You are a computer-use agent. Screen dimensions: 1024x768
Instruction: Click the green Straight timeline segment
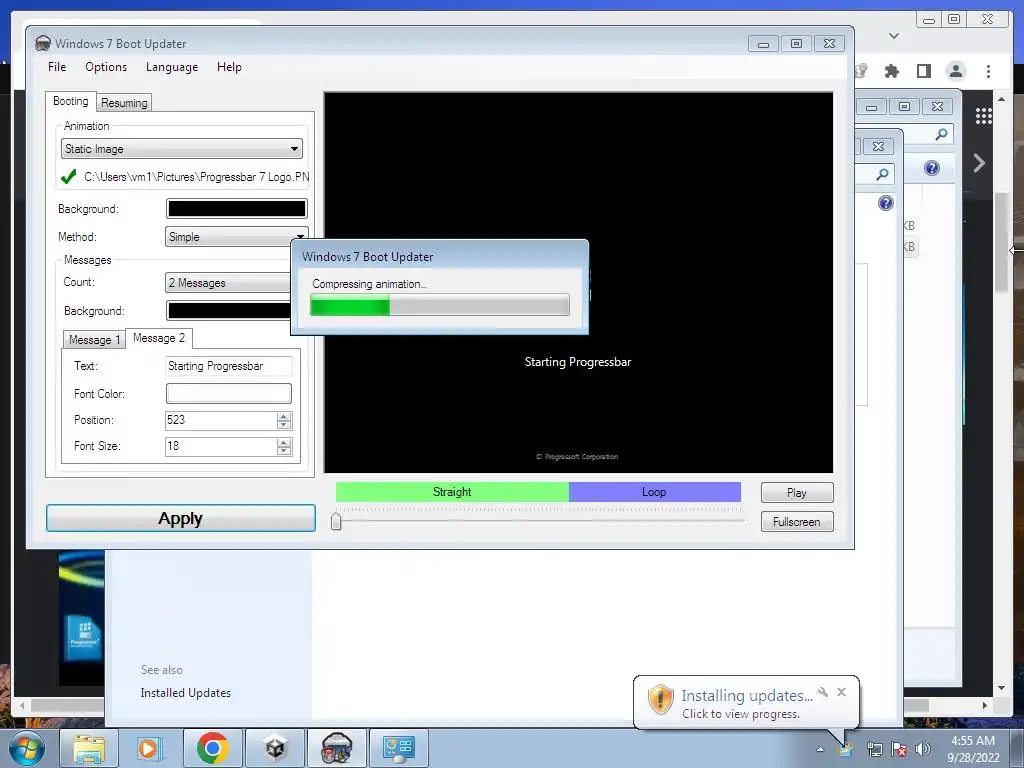coord(452,492)
